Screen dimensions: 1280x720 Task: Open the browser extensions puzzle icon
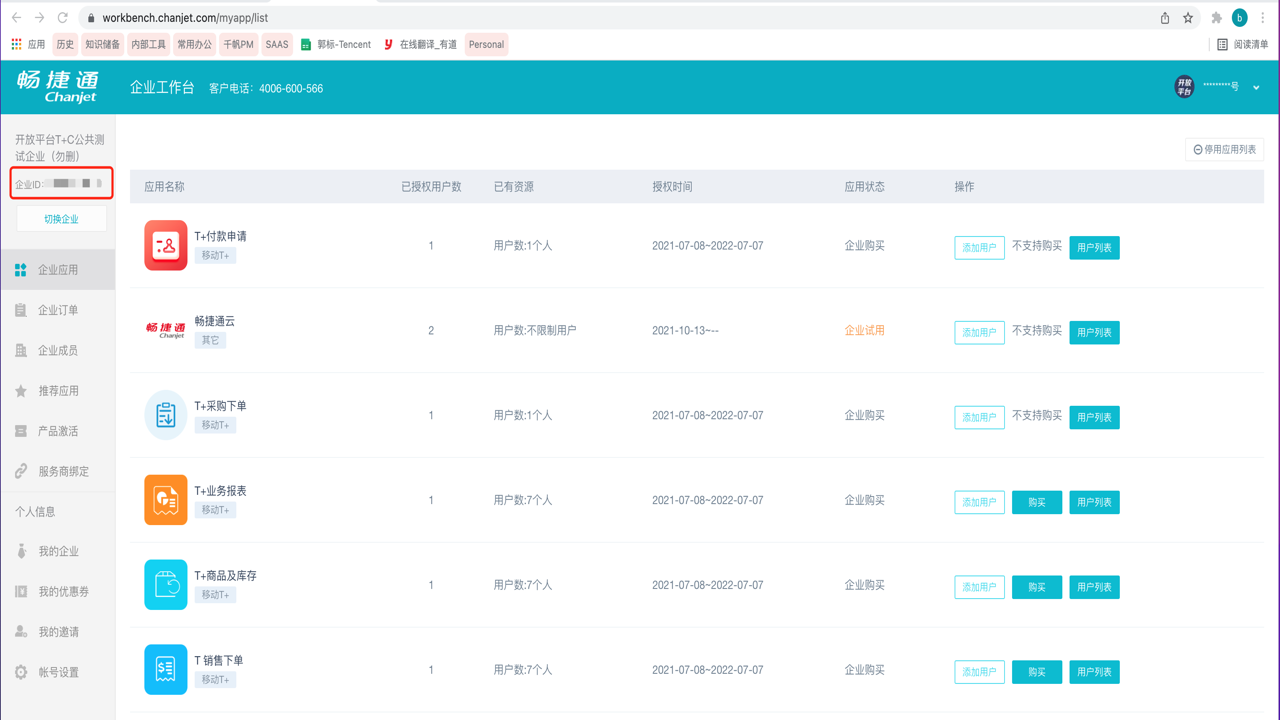(x=1216, y=18)
